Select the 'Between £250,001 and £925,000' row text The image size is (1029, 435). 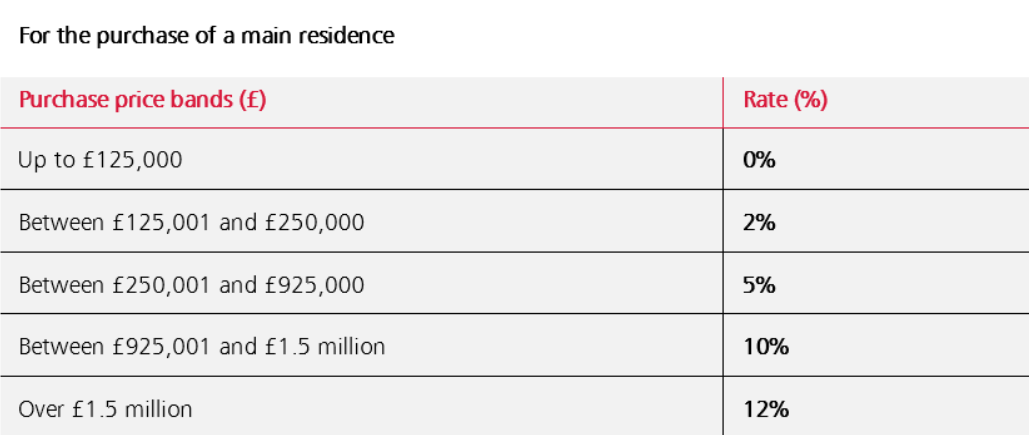pos(192,285)
